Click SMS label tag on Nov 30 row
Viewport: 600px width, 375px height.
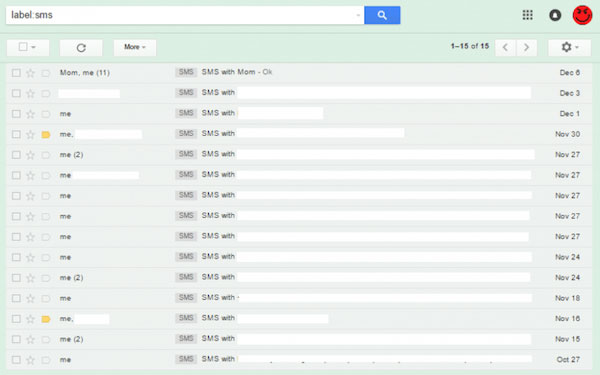186,134
